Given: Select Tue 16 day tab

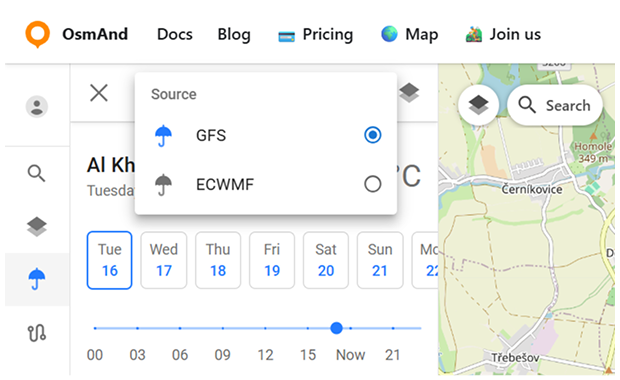Looking at the screenshot, I should pyautogui.click(x=110, y=260).
